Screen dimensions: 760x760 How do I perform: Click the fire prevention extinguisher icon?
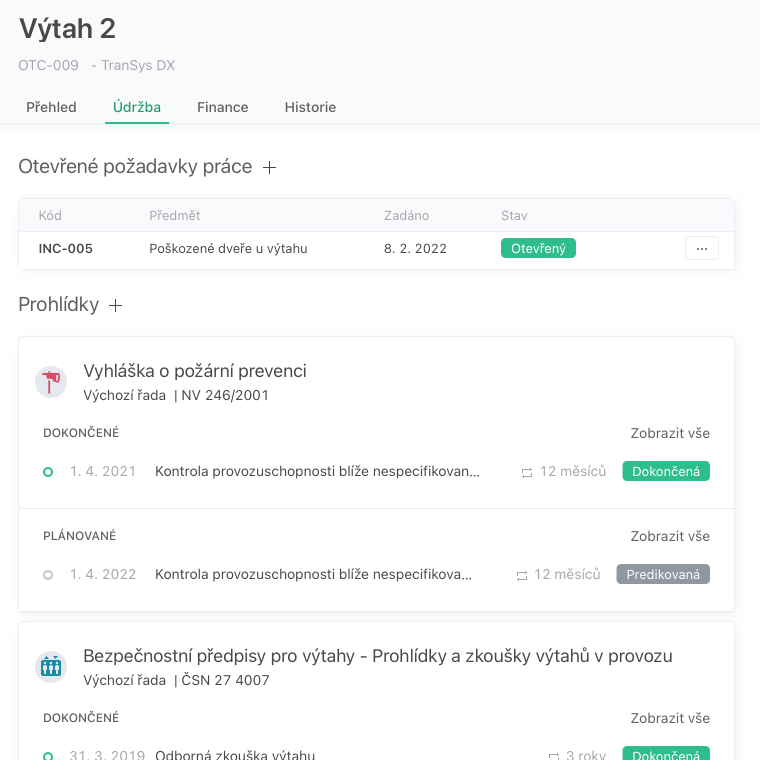[51, 381]
